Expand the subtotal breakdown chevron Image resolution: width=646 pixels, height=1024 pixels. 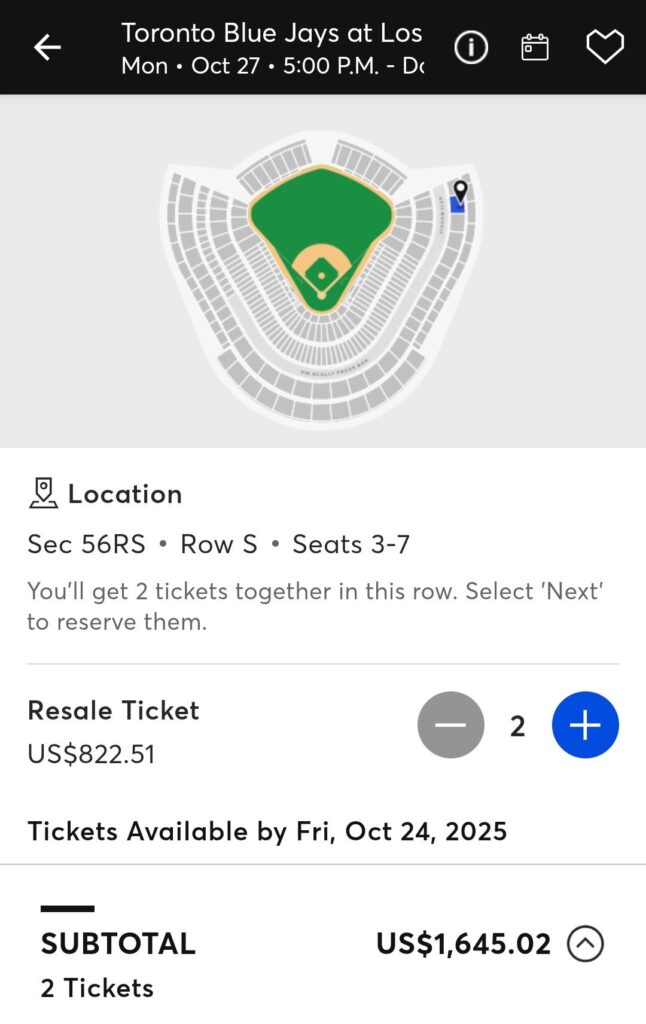[585, 943]
